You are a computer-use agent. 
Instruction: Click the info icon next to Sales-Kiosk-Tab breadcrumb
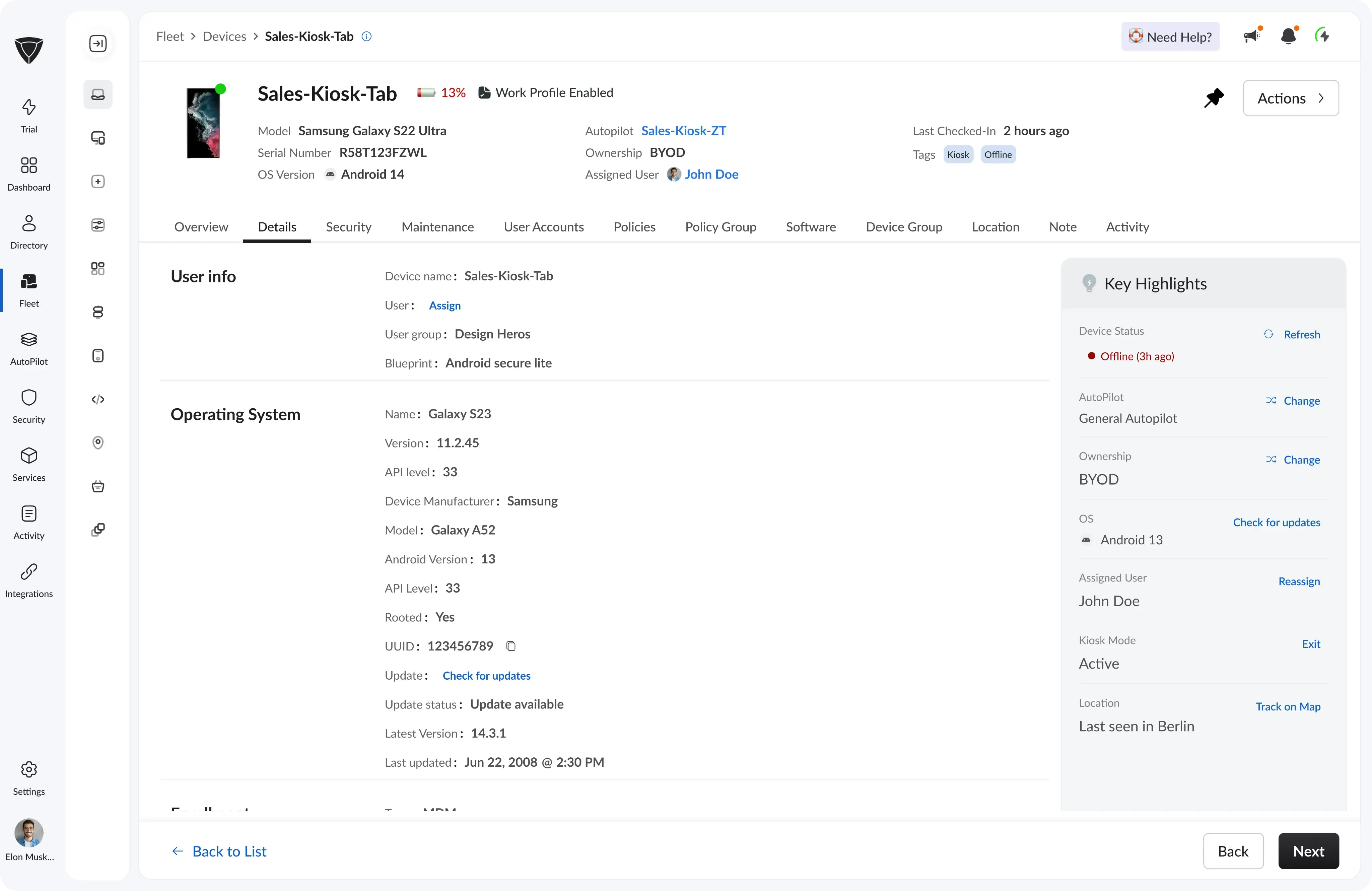point(367,36)
